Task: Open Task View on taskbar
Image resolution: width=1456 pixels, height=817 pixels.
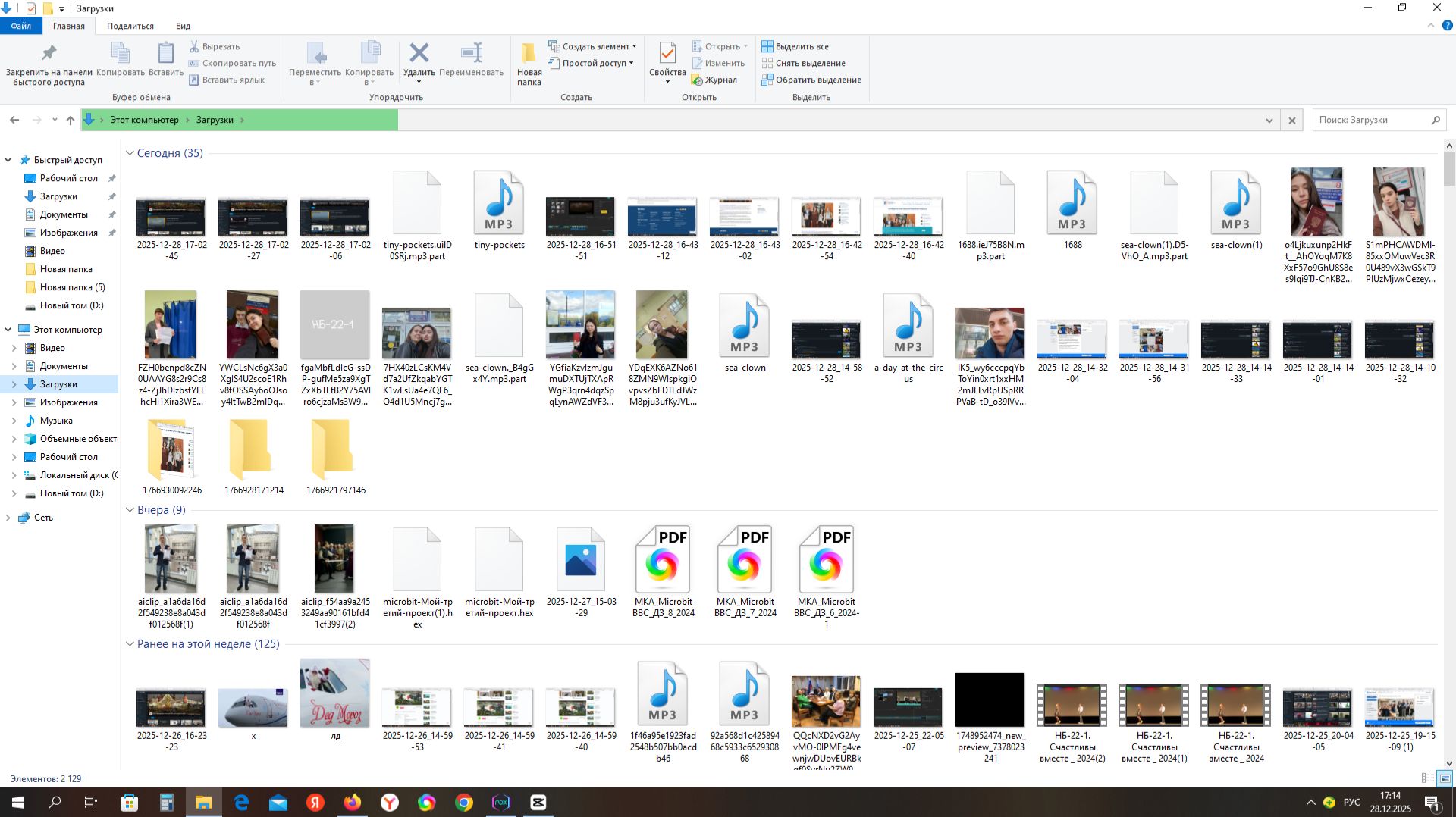Action: pyautogui.click(x=91, y=802)
